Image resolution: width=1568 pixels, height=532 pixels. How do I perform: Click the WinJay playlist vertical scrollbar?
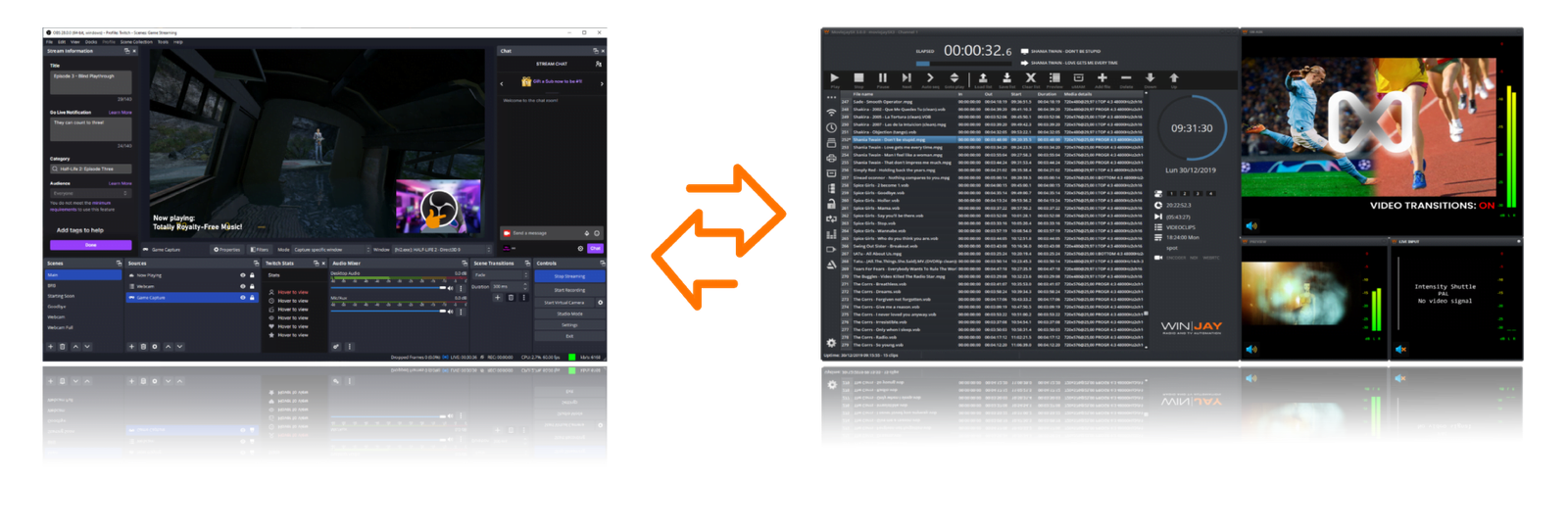[1147, 220]
